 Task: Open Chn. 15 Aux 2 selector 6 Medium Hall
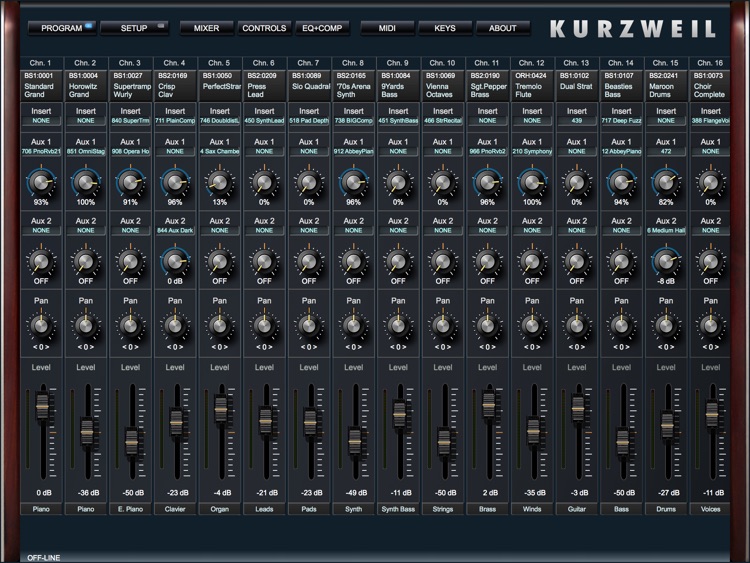click(666, 230)
